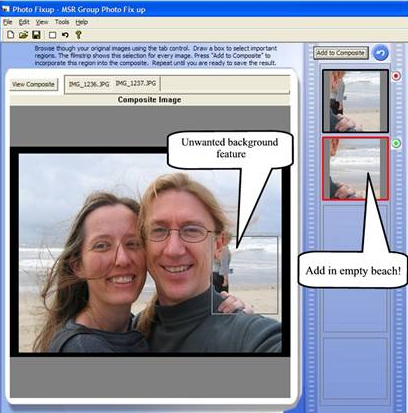408x413 pixels.
Task: Open the Help menu
Action: (82, 22)
